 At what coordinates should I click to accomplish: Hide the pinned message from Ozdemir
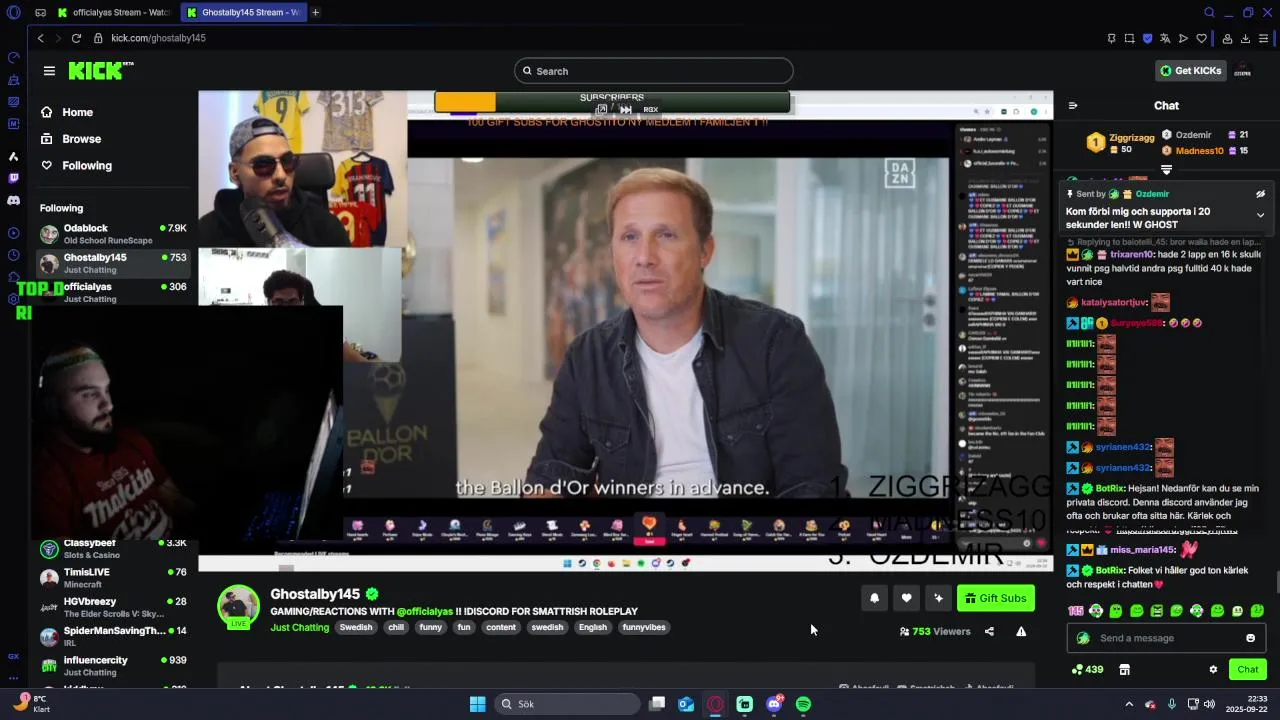[1260, 194]
